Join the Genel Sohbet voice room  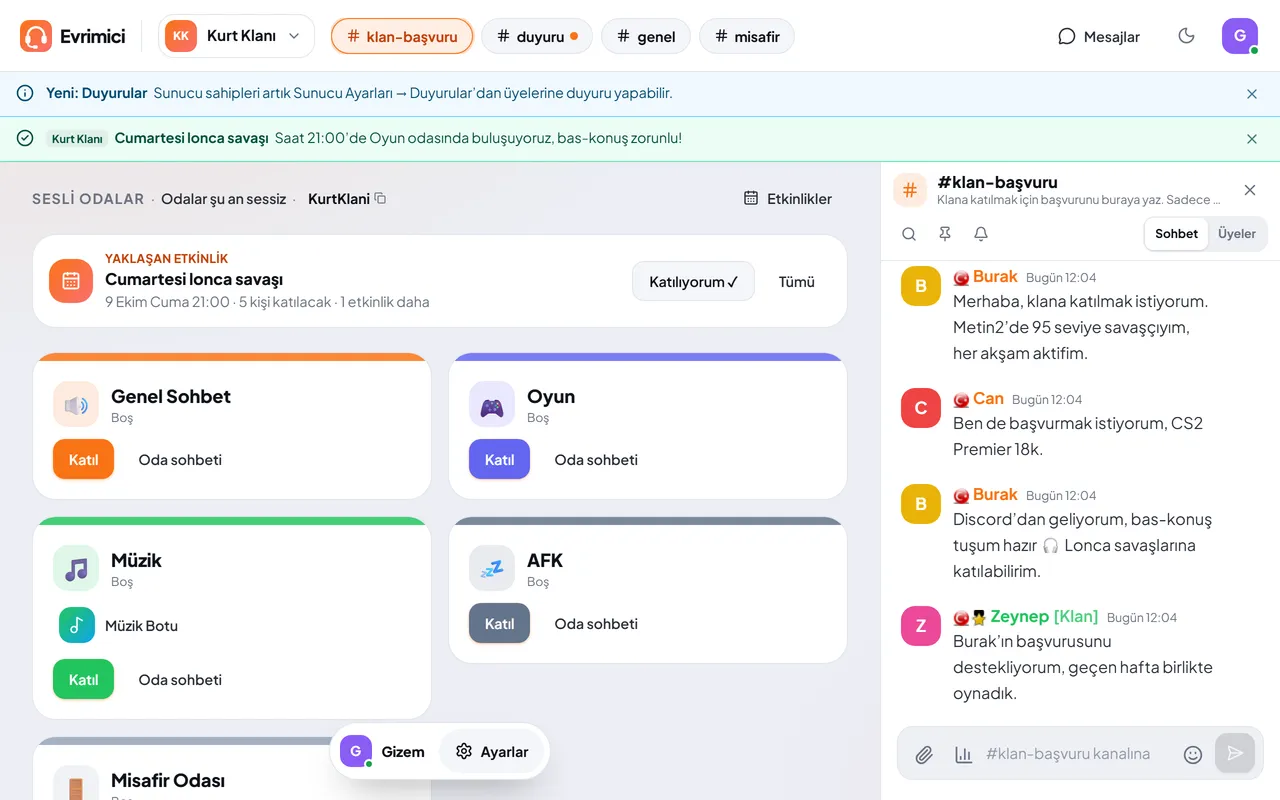(x=83, y=460)
